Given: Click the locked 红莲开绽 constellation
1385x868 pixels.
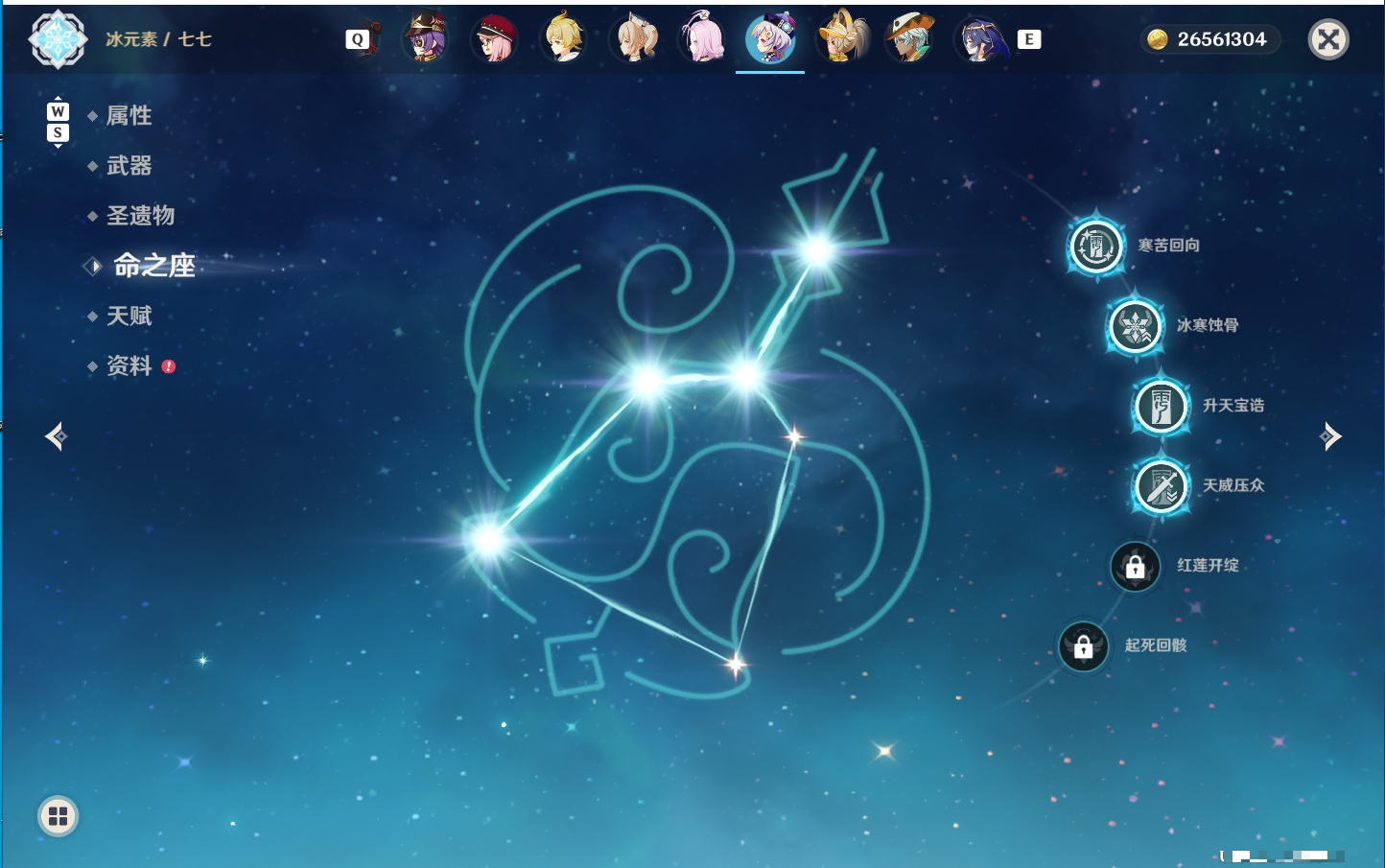Looking at the screenshot, I should pyautogui.click(x=1135, y=567).
